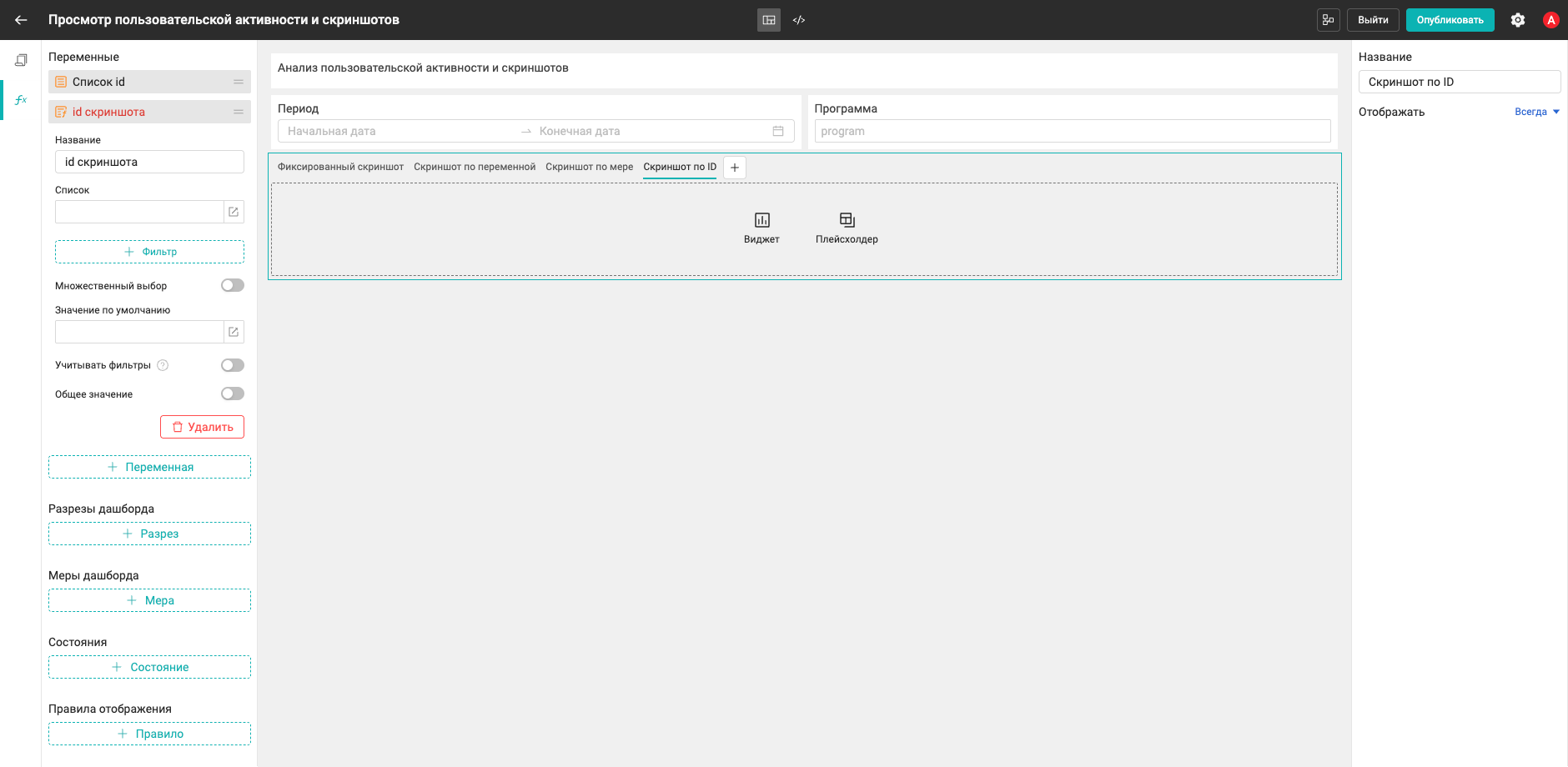Open the code view icon

pos(799,20)
